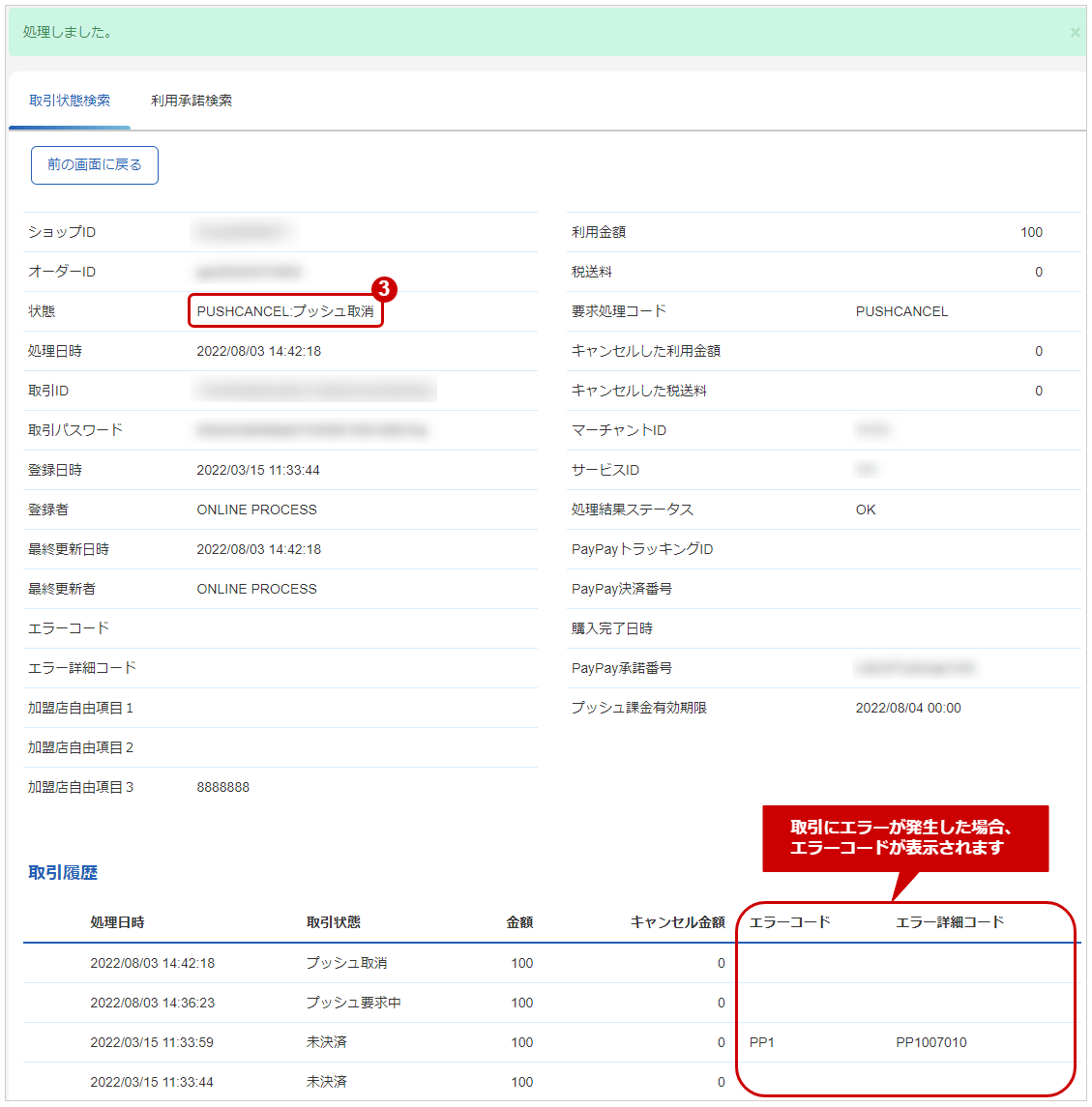
Task: Click the PP1 error code cell
Action: tap(761, 1042)
